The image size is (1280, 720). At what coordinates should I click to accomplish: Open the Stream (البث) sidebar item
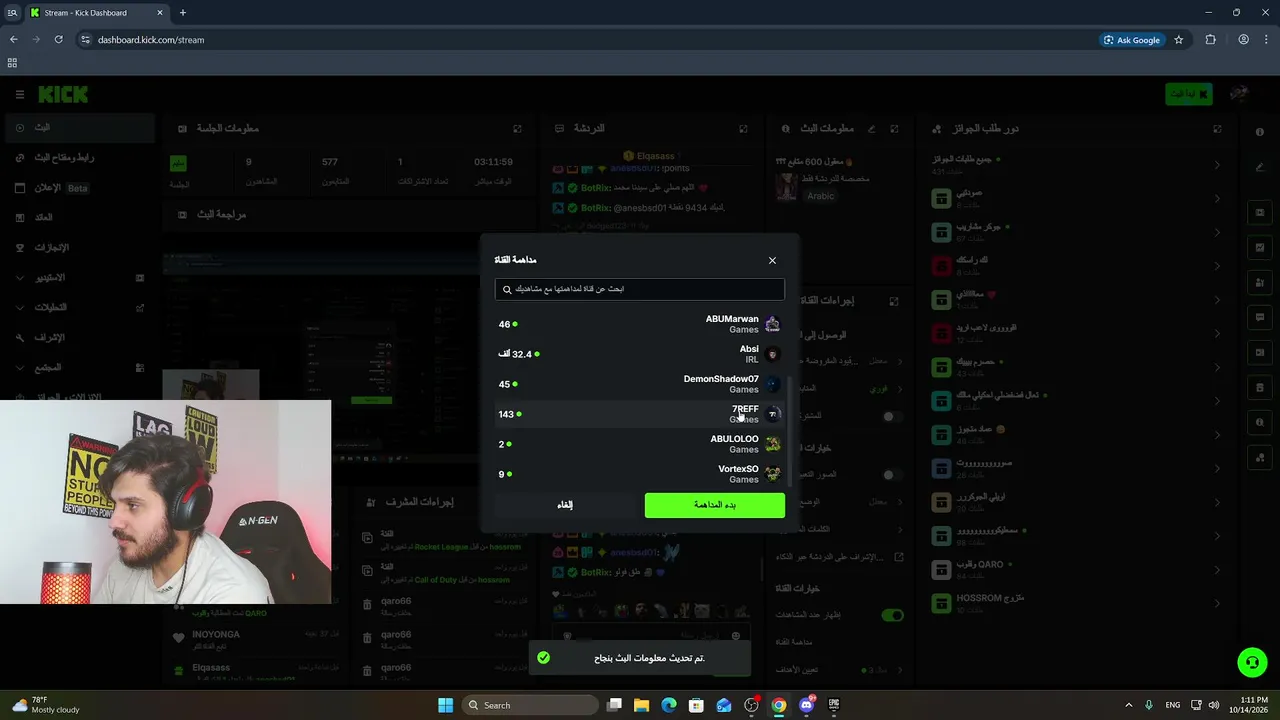point(78,127)
